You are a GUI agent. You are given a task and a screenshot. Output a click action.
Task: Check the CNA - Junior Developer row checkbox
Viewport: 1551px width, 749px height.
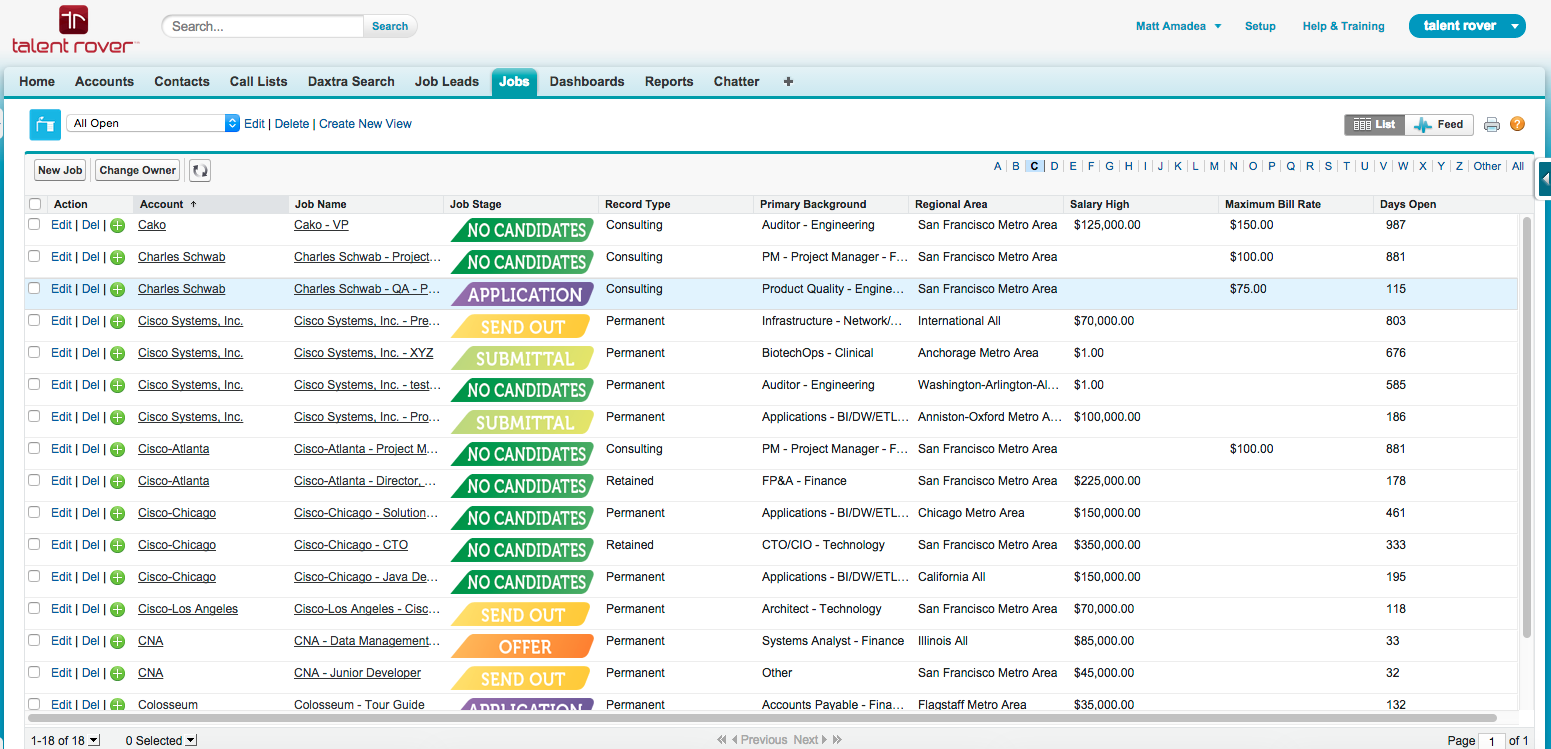pyautogui.click(x=34, y=673)
